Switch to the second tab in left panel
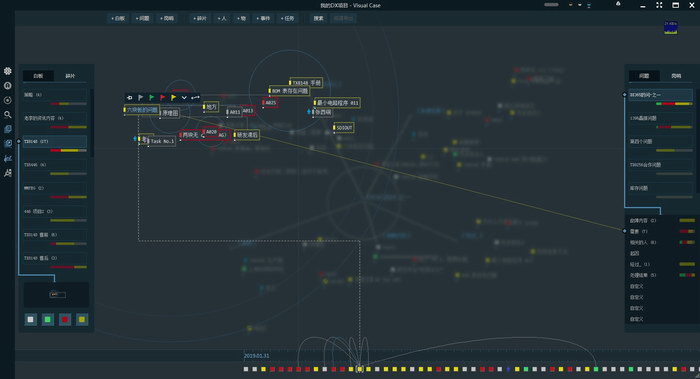The image size is (700, 379). (x=70, y=76)
